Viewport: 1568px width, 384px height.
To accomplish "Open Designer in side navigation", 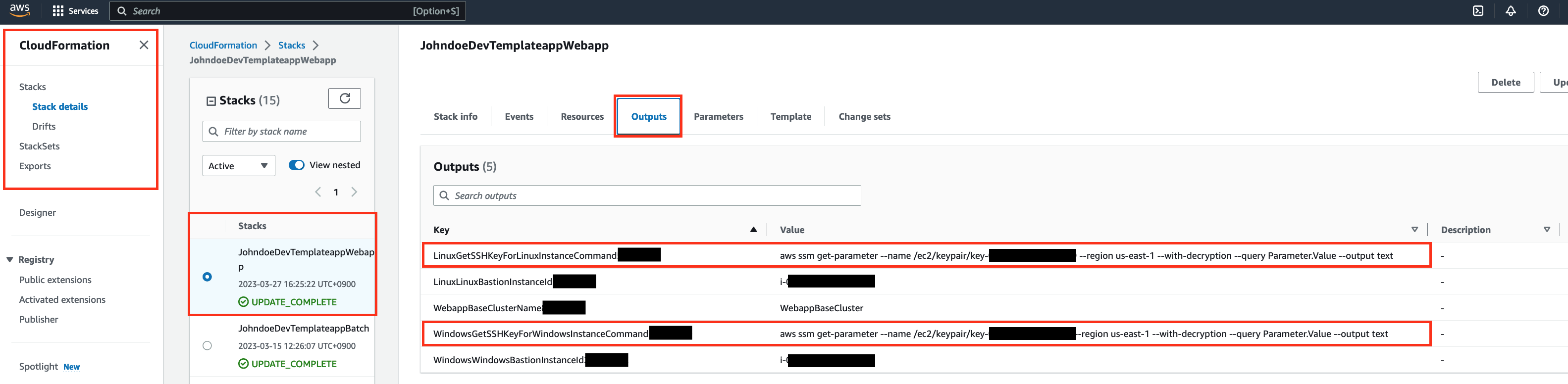I will (37, 212).
